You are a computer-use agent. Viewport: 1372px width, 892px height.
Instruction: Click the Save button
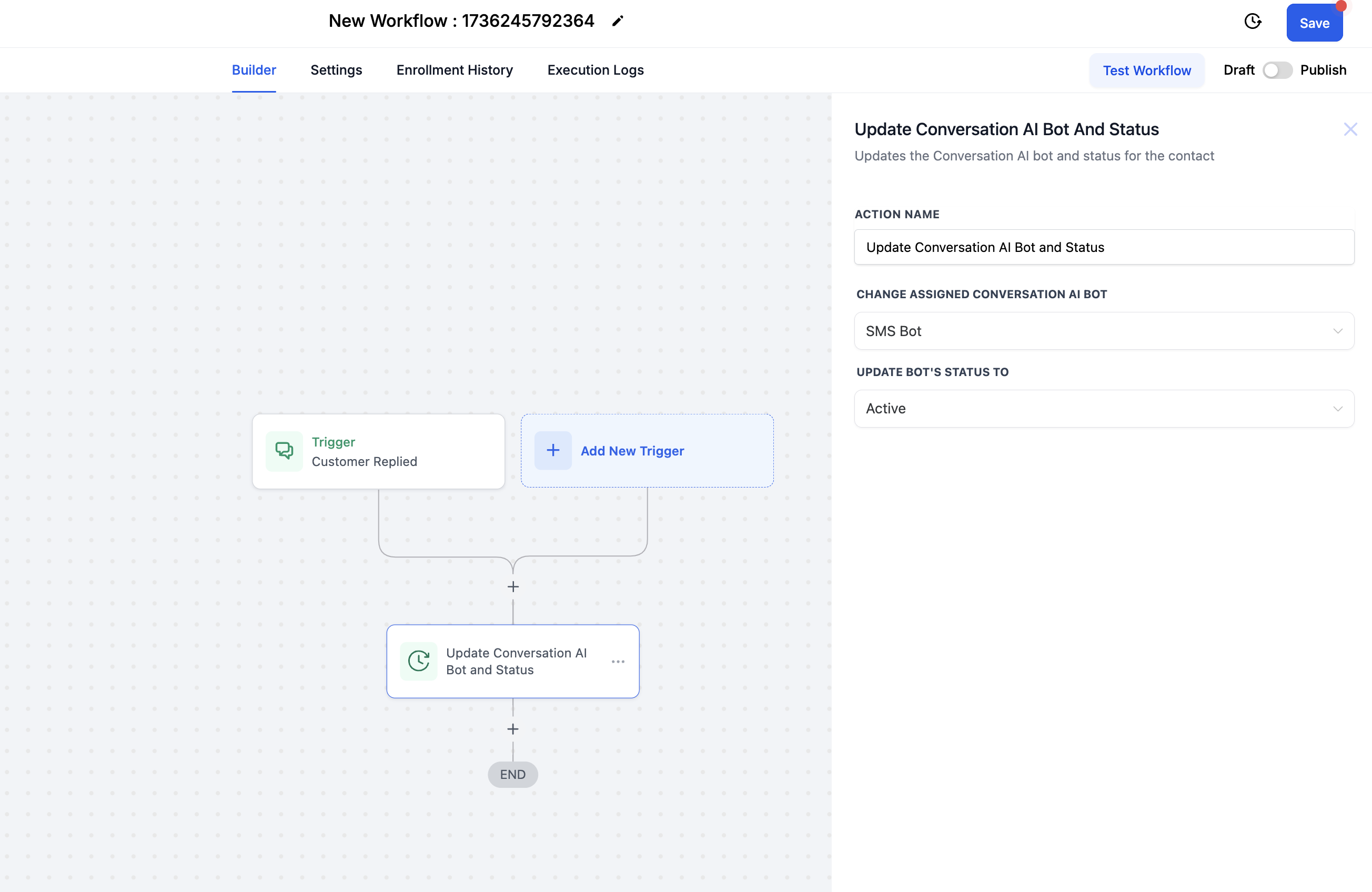(x=1314, y=23)
